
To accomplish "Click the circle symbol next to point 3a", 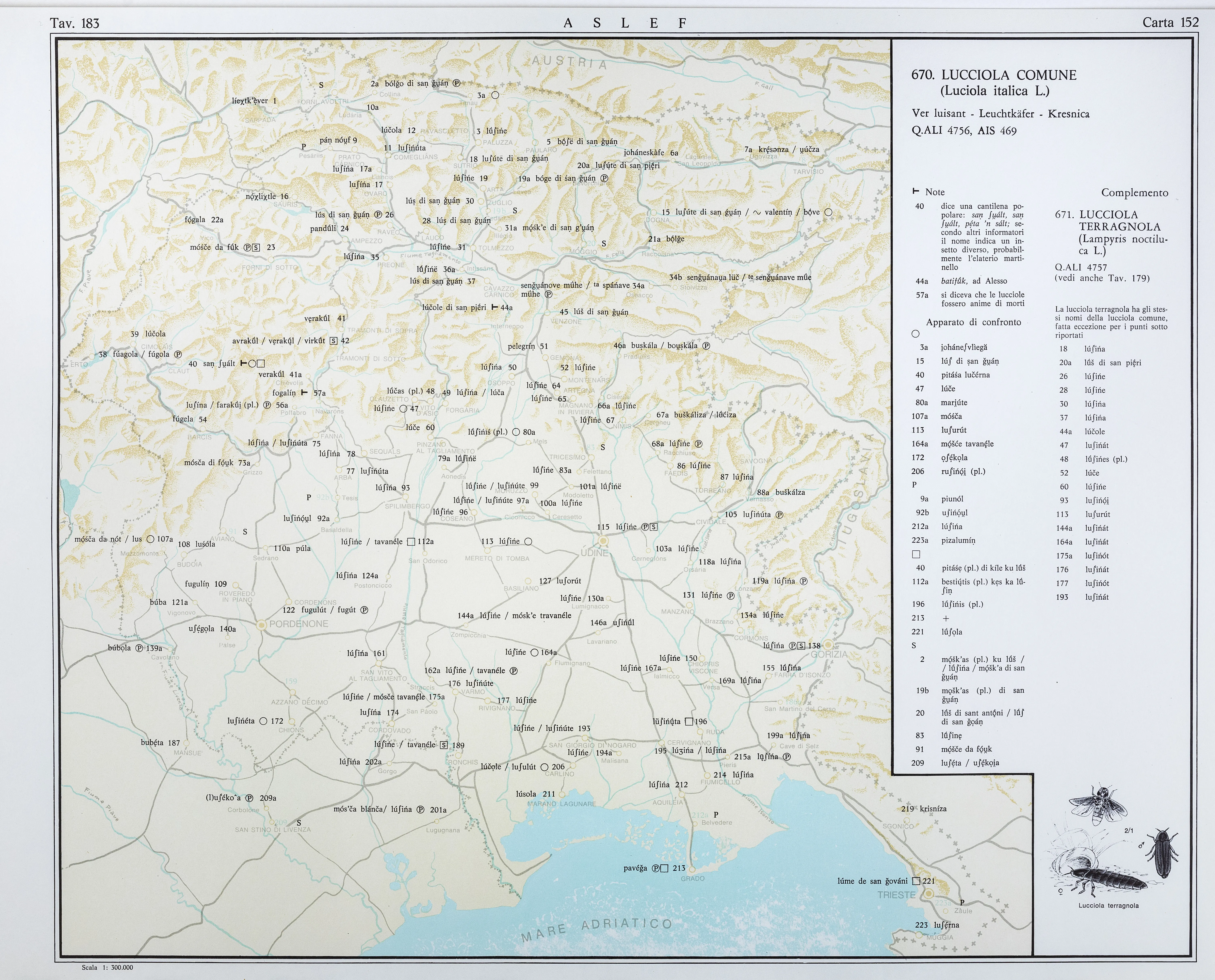I will [x=495, y=95].
